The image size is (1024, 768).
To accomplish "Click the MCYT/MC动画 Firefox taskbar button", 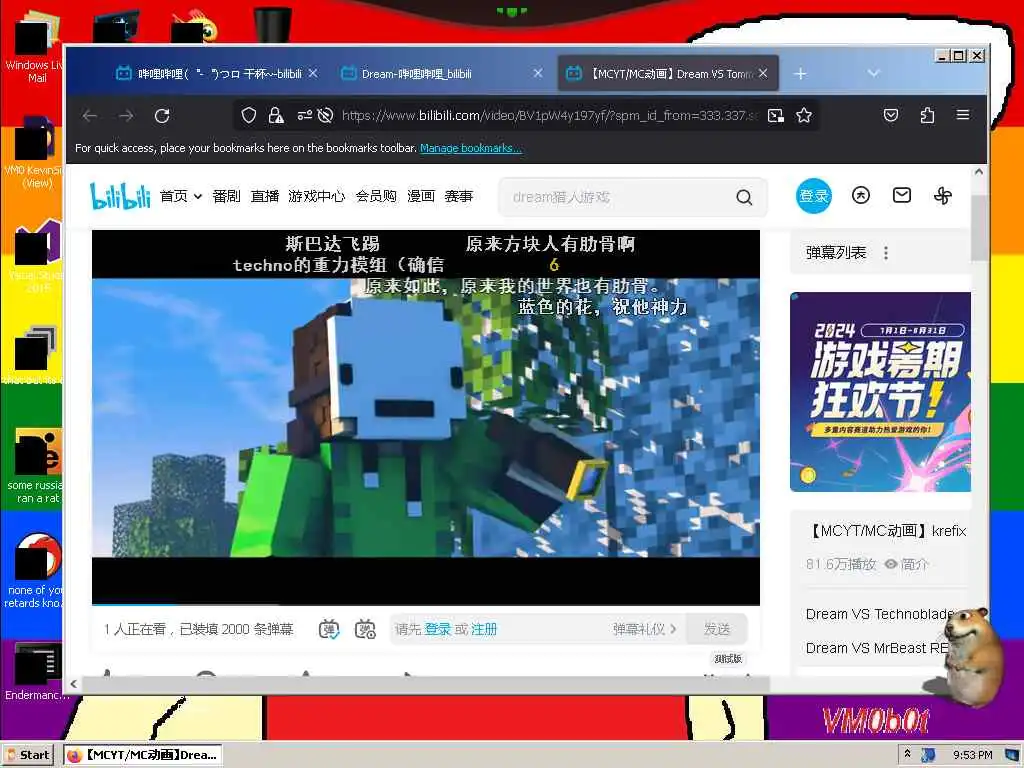I will click(x=144, y=755).
